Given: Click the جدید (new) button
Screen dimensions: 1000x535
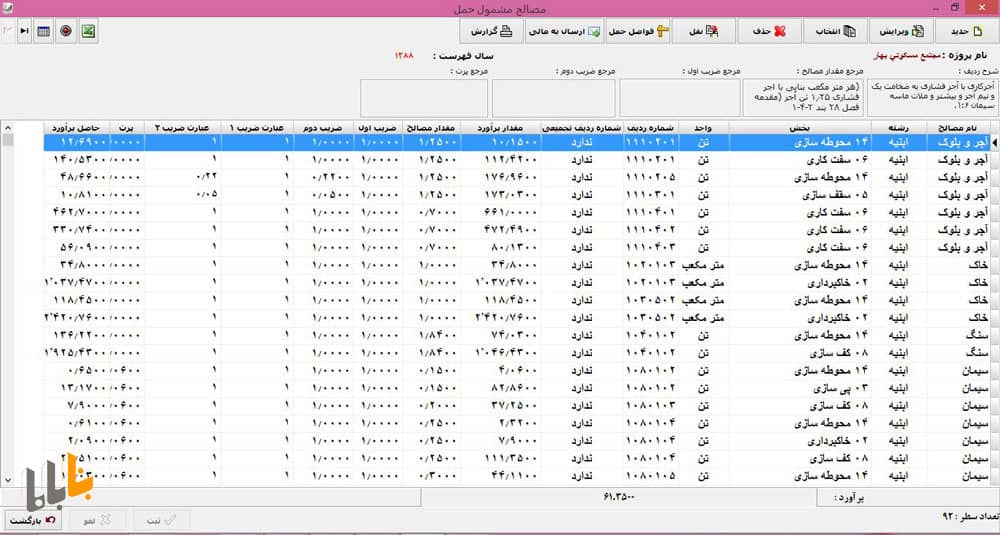Looking at the screenshot, I should point(968,31).
